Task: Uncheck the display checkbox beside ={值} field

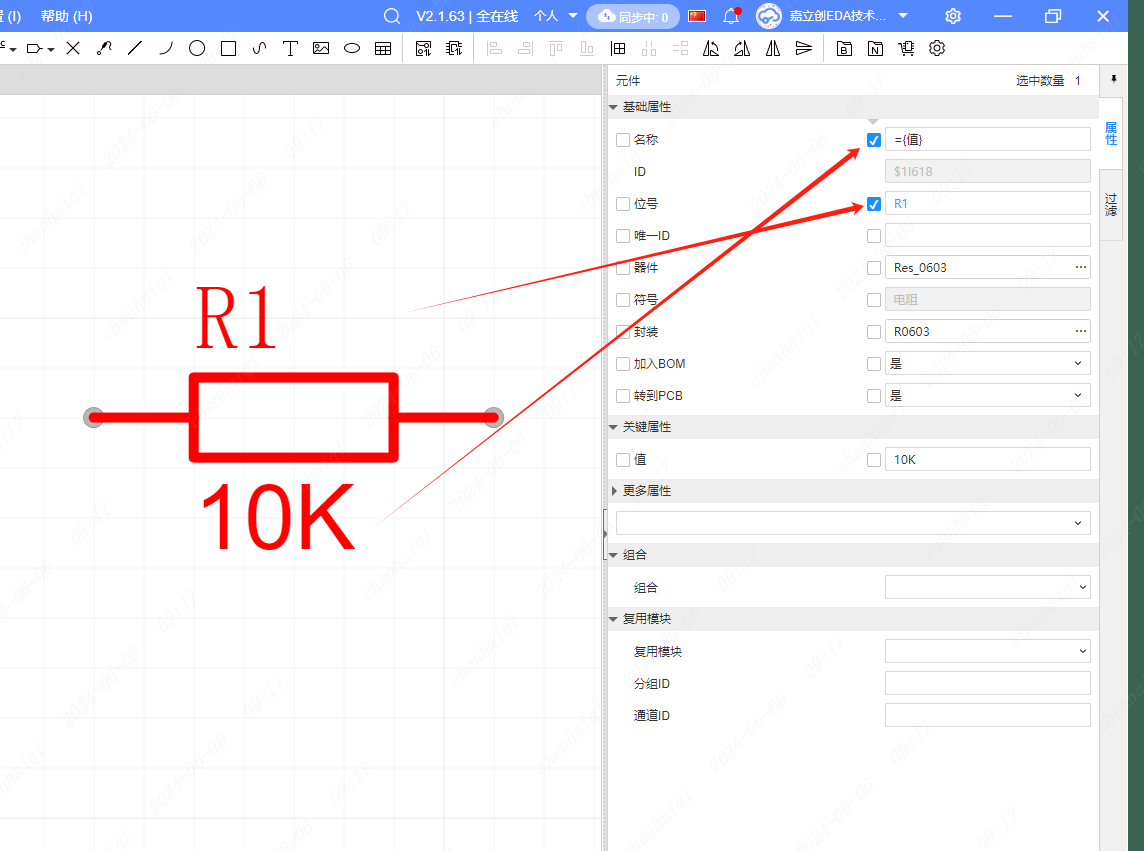Action: point(874,140)
